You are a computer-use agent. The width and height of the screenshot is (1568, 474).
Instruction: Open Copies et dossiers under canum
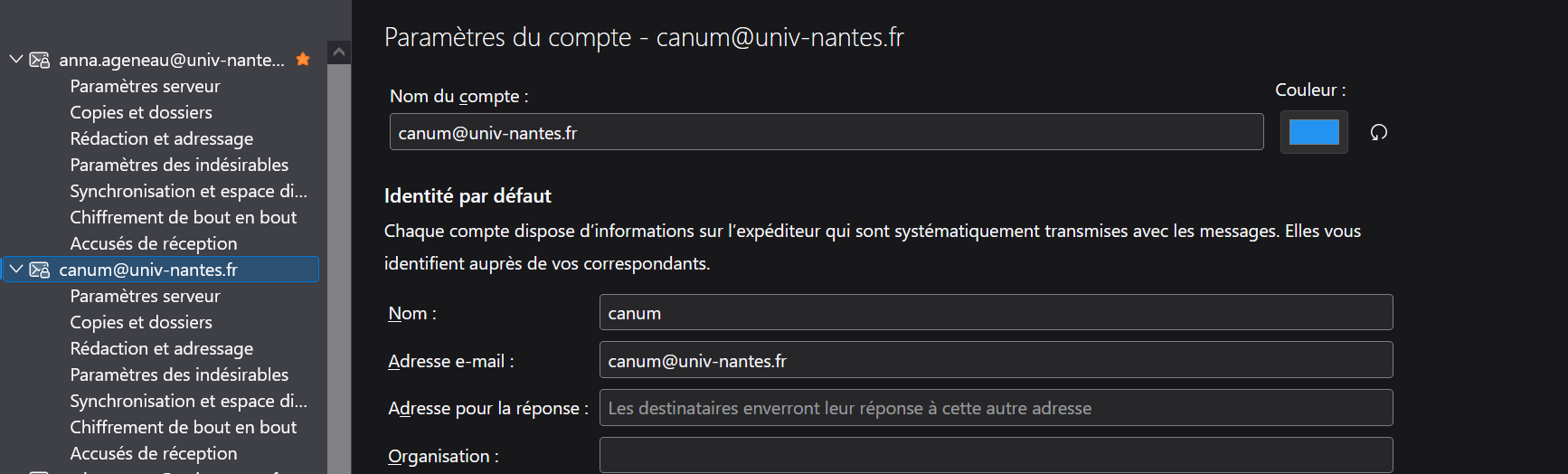click(x=141, y=322)
